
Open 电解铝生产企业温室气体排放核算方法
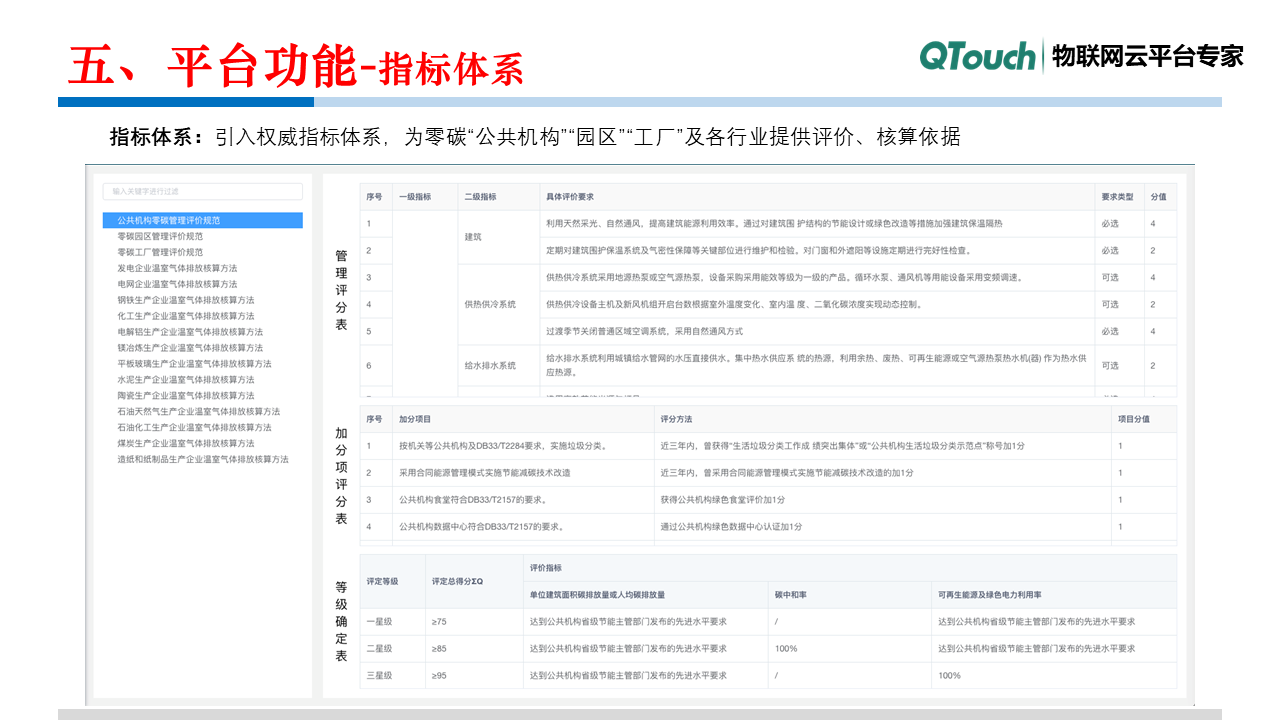(x=190, y=332)
